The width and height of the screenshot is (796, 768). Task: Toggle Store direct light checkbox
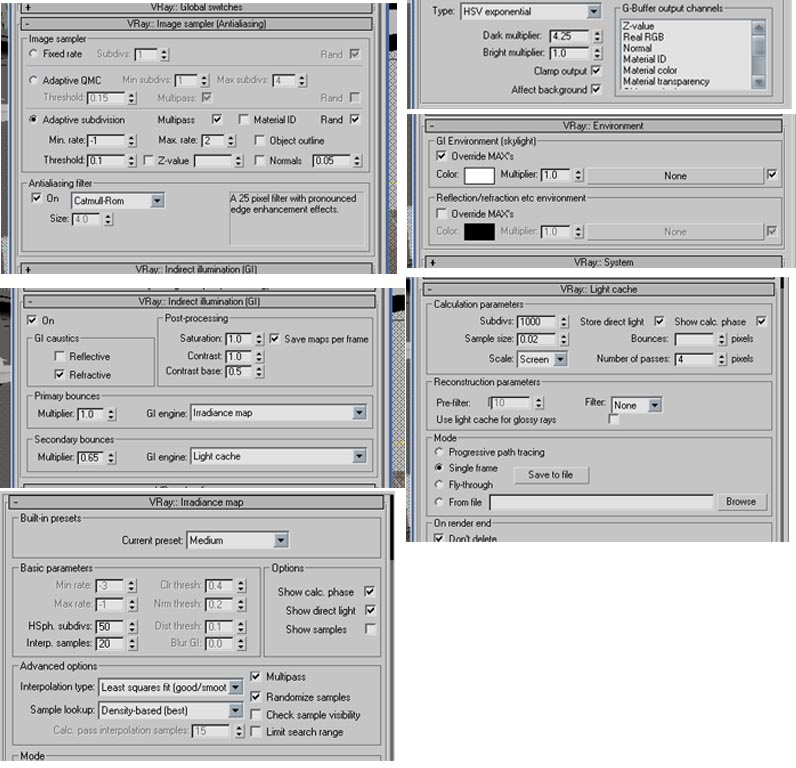click(659, 321)
